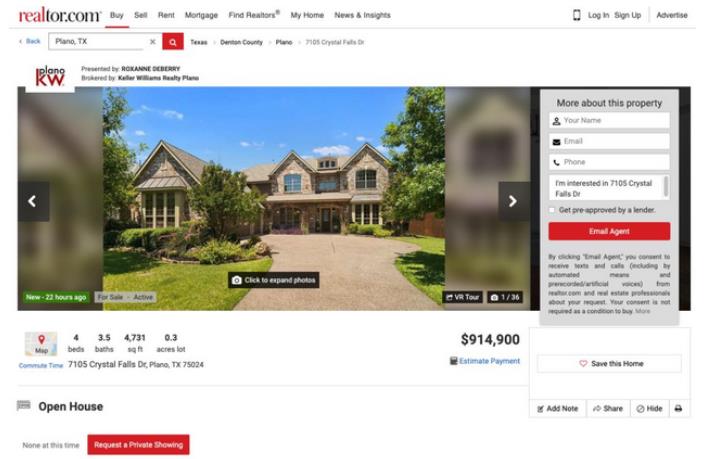
Task: Save this Home with heart button
Action: tap(610, 364)
